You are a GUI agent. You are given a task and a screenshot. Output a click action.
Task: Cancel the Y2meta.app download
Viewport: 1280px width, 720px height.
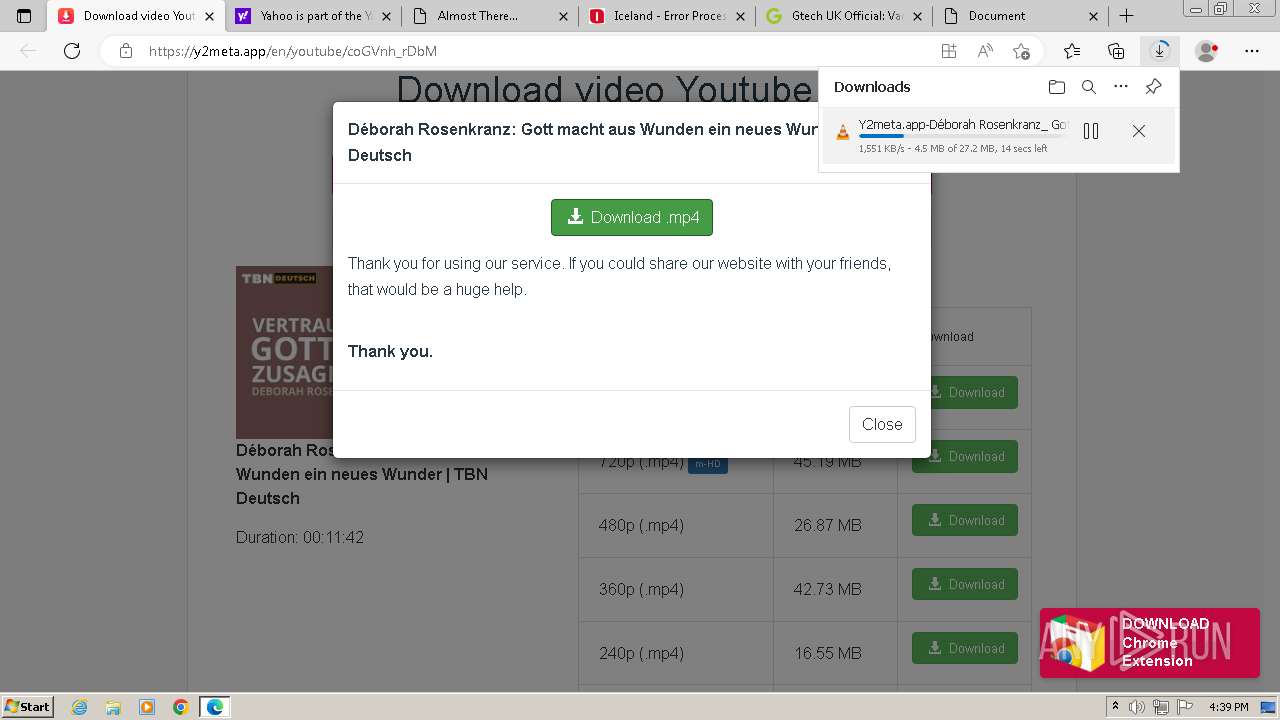tap(1139, 131)
